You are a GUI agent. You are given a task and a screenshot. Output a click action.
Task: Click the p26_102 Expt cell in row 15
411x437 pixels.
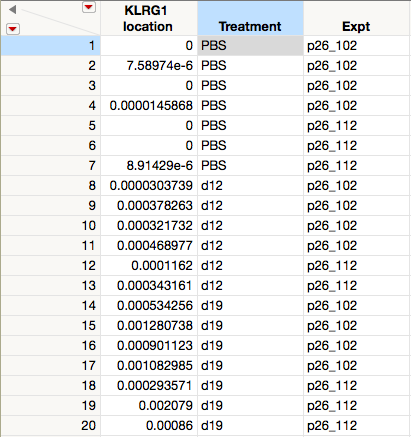point(357,326)
